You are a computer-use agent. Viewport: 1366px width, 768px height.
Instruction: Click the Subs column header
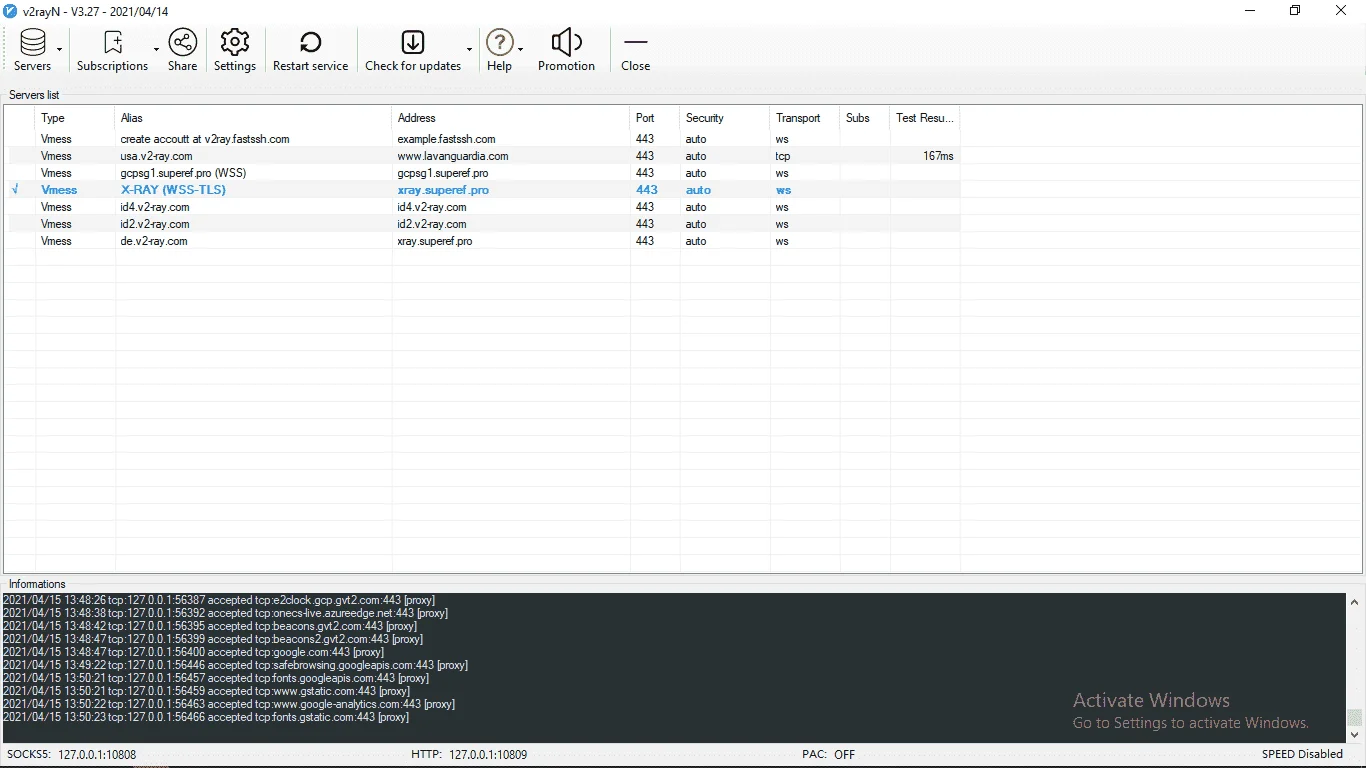865,118
